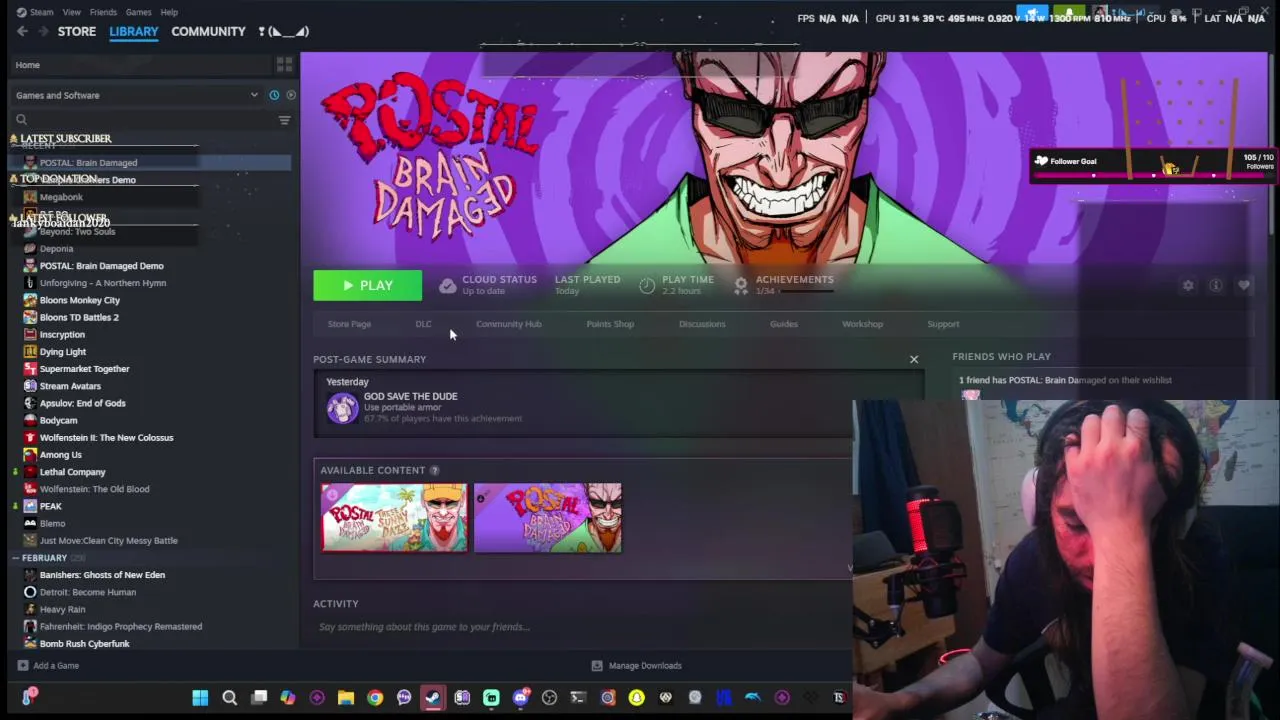1280x720 pixels.
Task: Open the DLC link
Action: (424, 324)
